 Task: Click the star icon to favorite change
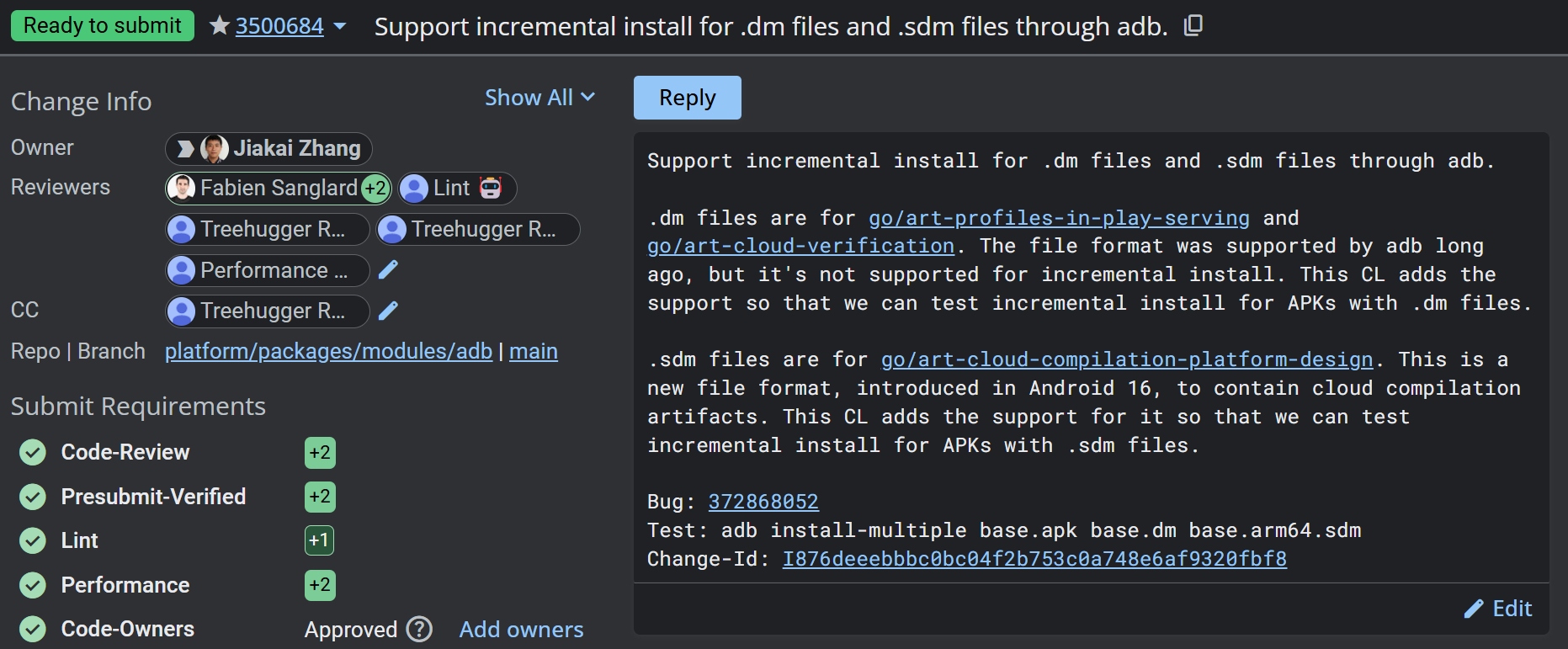pyautogui.click(x=219, y=26)
